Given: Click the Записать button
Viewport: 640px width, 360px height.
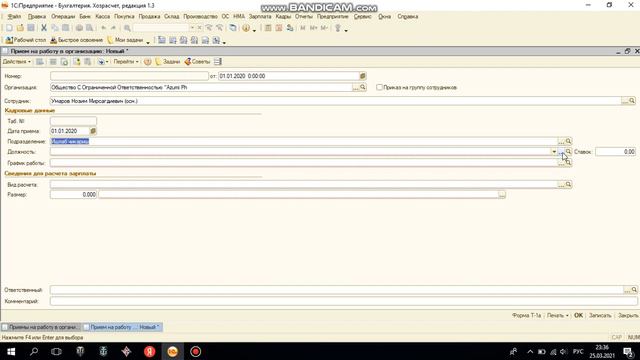Looking at the screenshot, I should 600,316.
